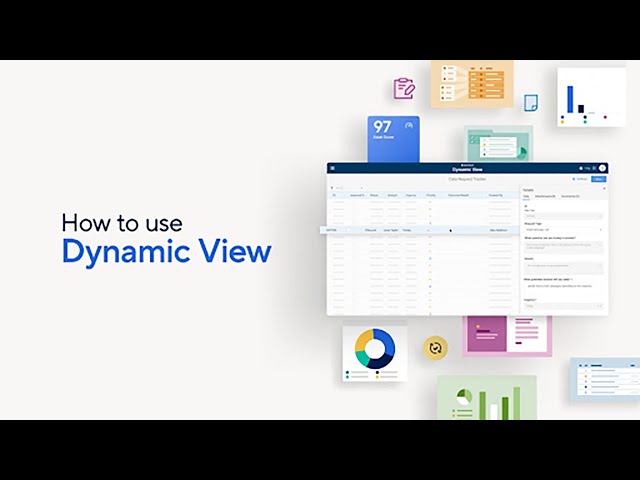640x480 pixels.
Task: Open the blue 97 score card
Action: [393, 139]
